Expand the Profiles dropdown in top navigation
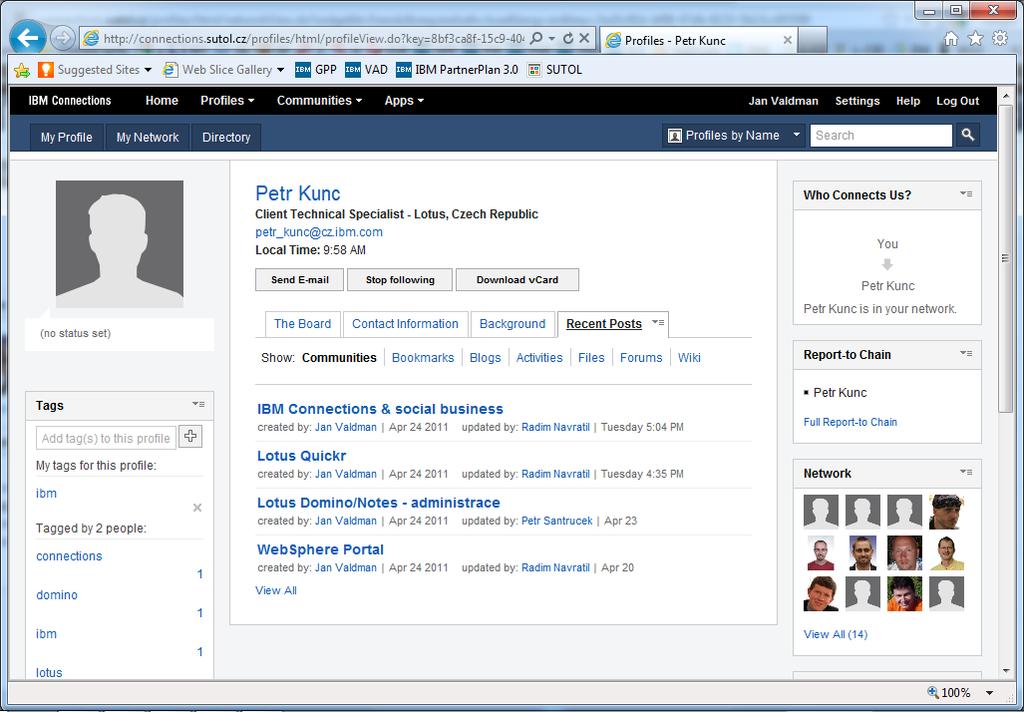 click(x=227, y=101)
